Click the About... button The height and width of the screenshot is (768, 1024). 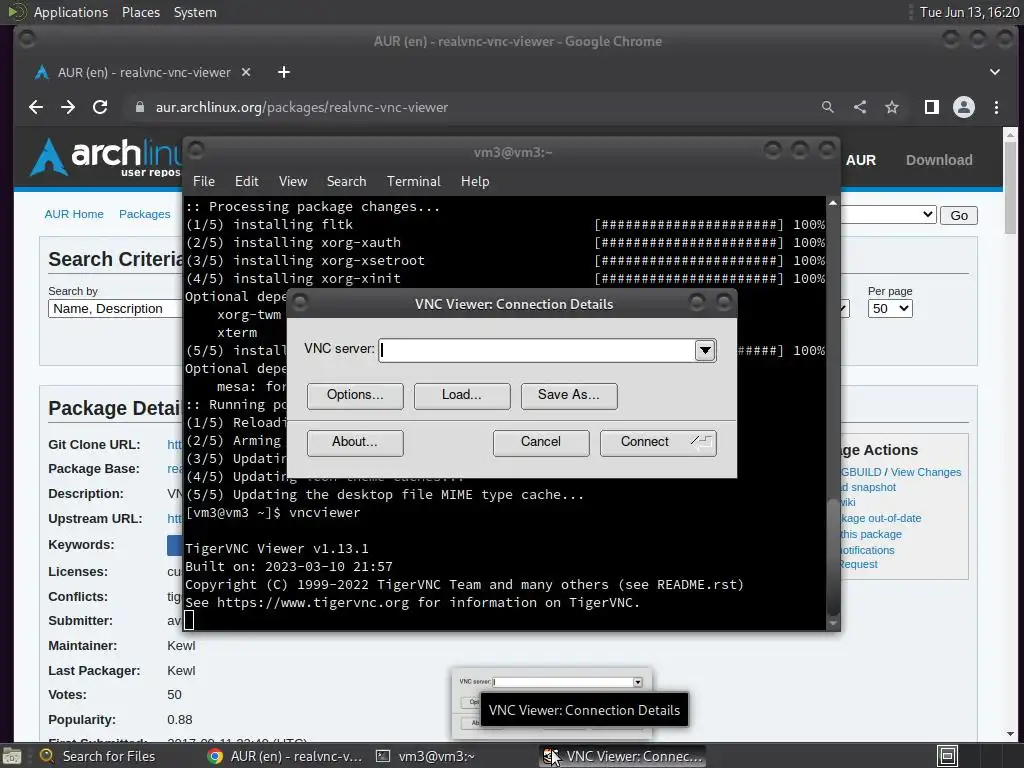pyautogui.click(x=355, y=443)
